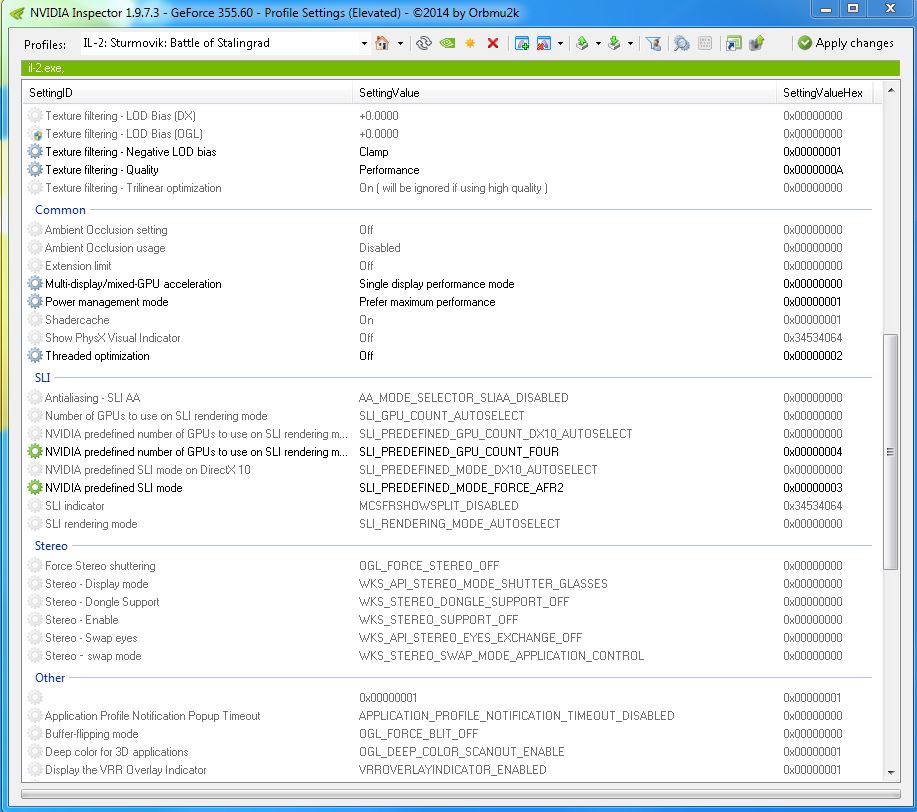Click the green-arrow icon left of Apply changes
Image resolution: width=917 pixels, height=812 pixels.
[756, 43]
